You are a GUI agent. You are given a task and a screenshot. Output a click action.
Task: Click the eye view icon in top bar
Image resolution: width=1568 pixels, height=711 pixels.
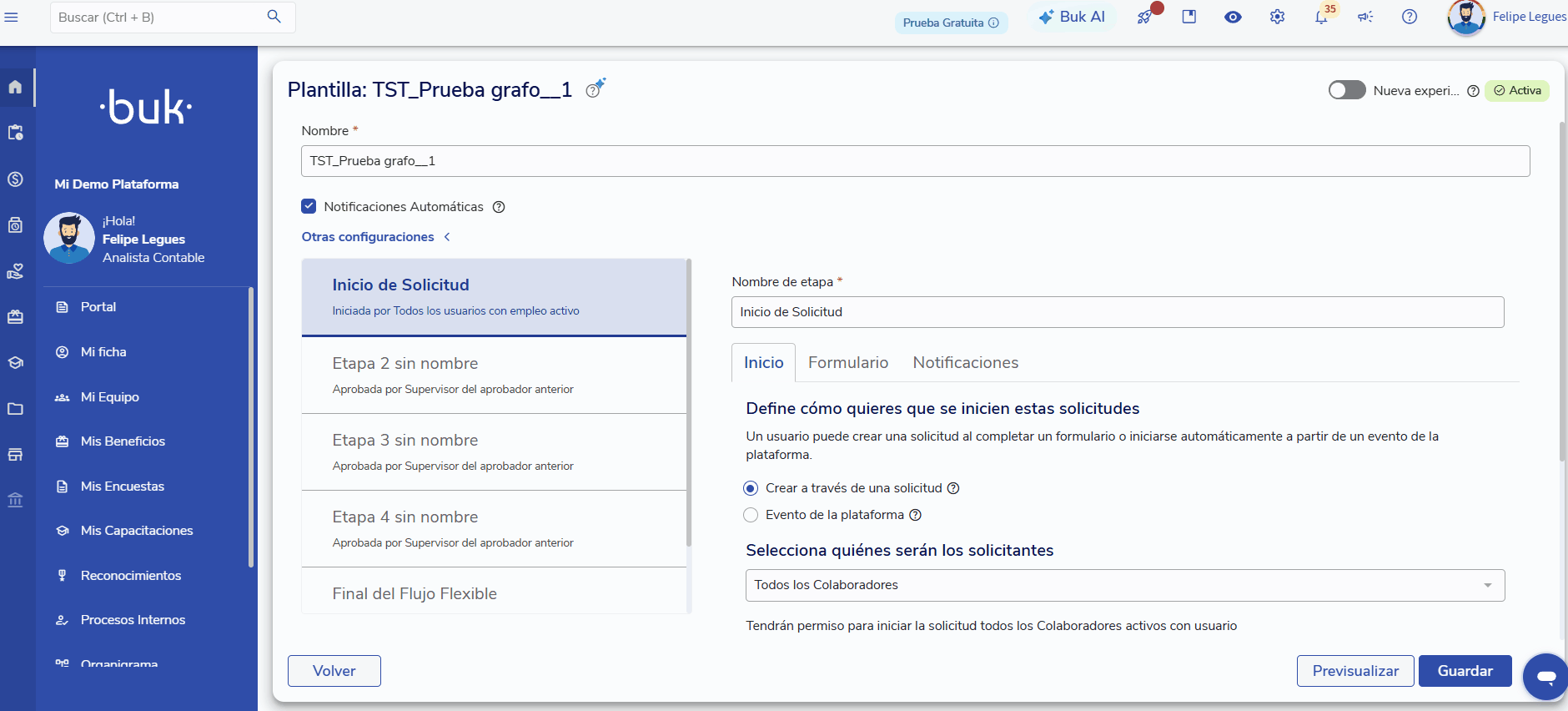[1233, 17]
